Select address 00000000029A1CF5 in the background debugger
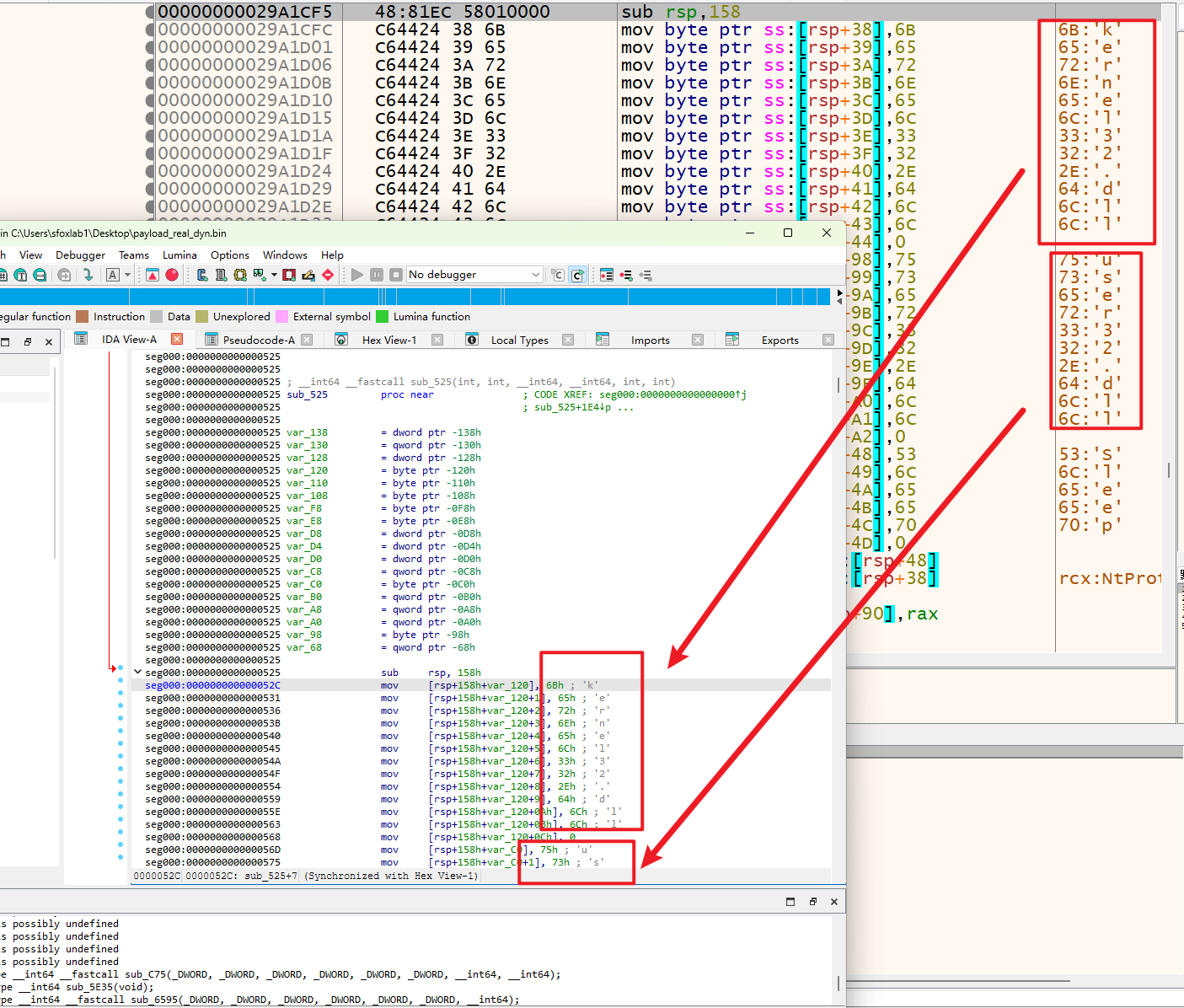Viewport: 1184px width, 1008px height. (245, 12)
